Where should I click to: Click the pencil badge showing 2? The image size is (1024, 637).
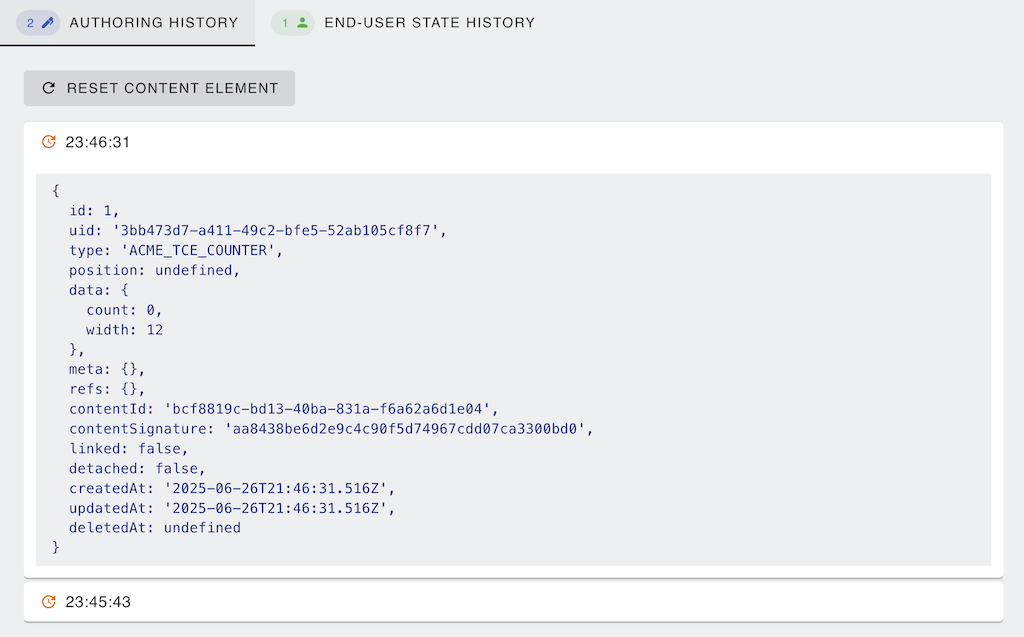tap(39, 23)
